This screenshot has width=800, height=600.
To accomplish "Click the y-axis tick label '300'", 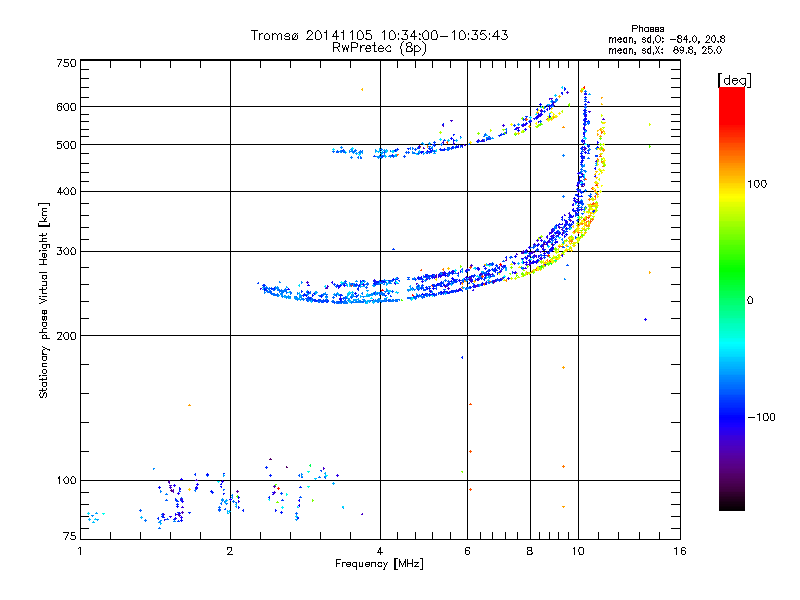I will (x=66, y=251).
